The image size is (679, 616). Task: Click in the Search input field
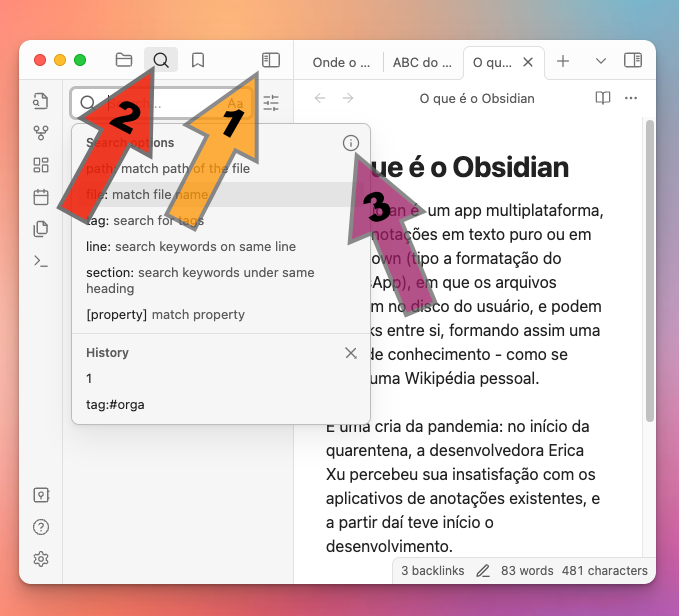pos(162,103)
